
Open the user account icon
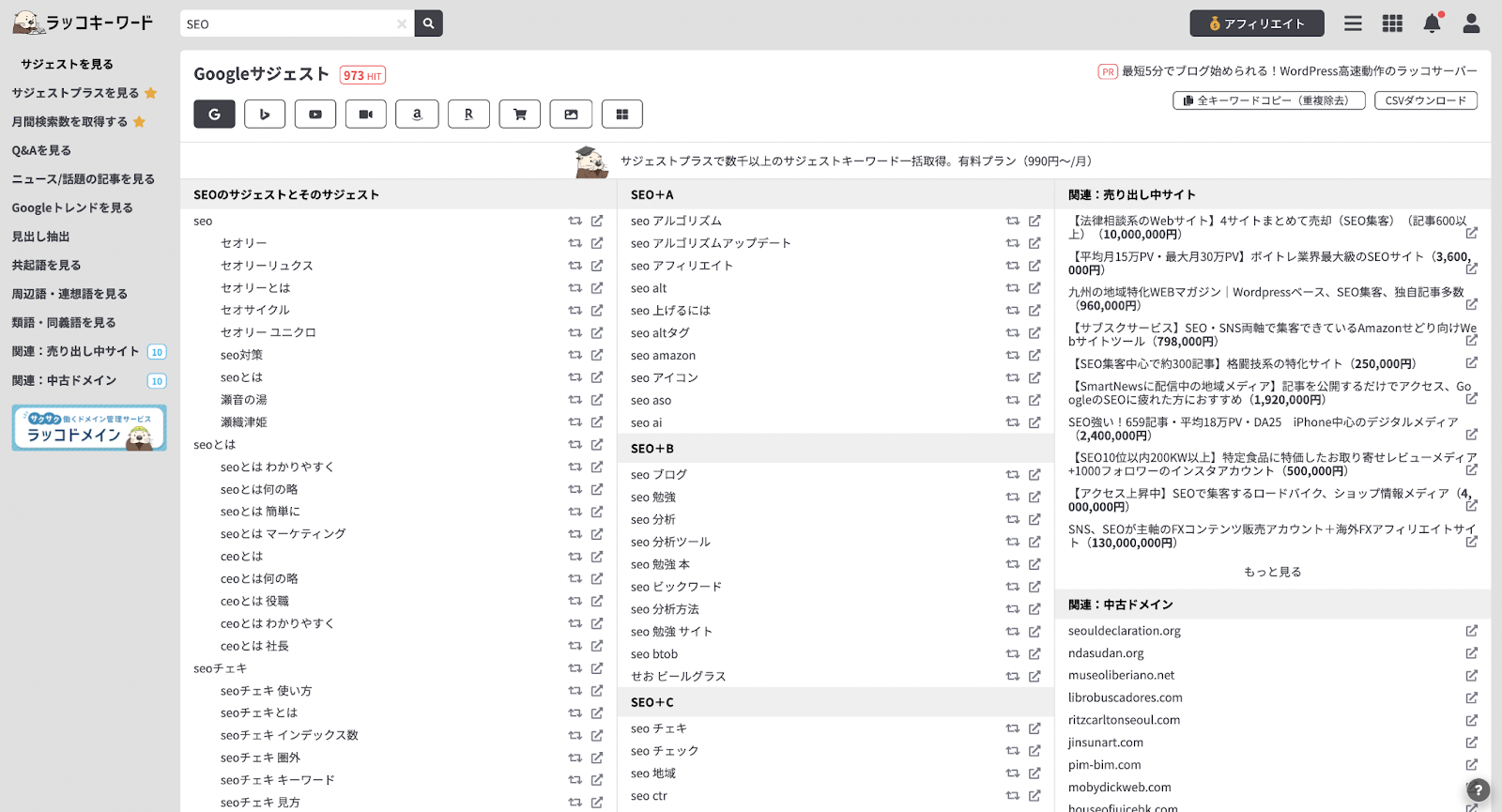pyautogui.click(x=1471, y=23)
